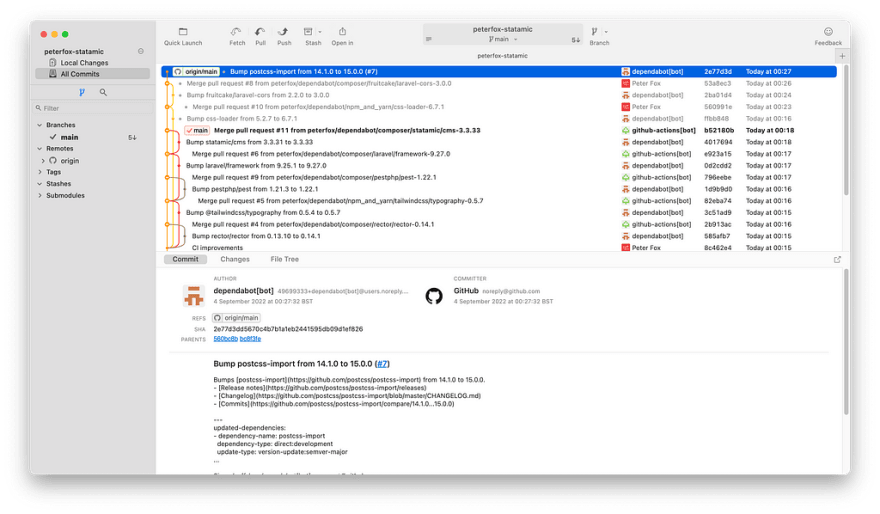Select commit Bump statamic/cms from 3.3.31 to 3.3.33
Viewport: 880px width, 514px height.
coord(499,142)
